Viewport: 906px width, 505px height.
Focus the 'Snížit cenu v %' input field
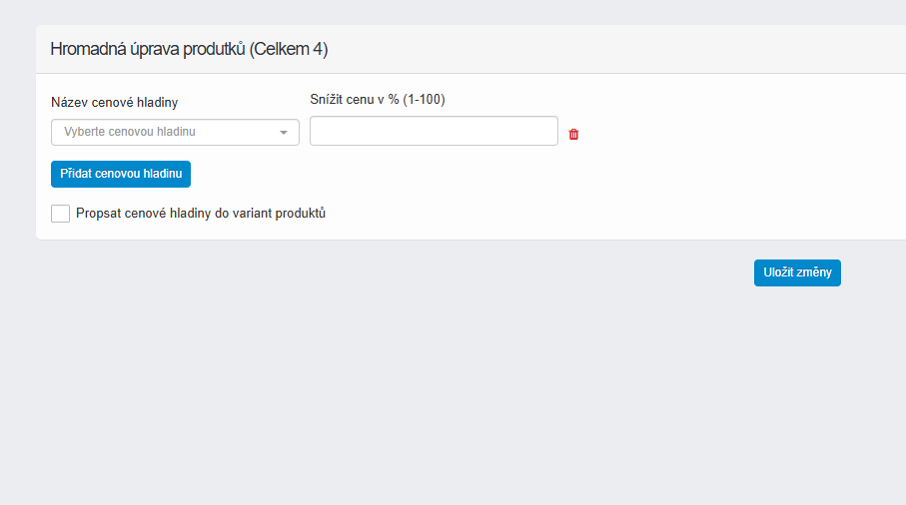(x=433, y=131)
